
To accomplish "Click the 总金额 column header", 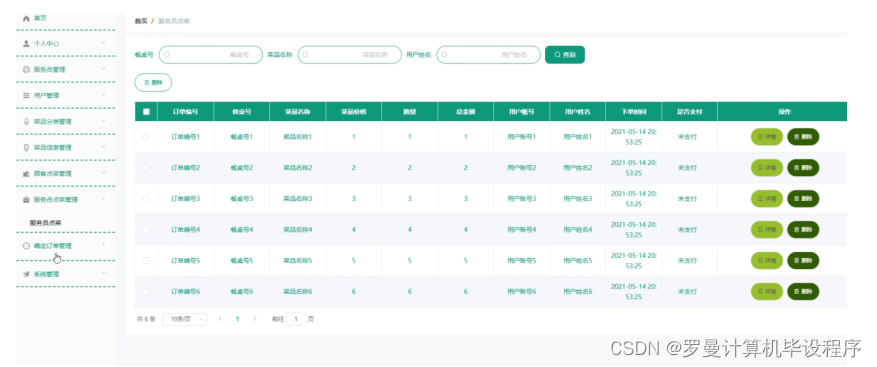I will coord(465,111).
